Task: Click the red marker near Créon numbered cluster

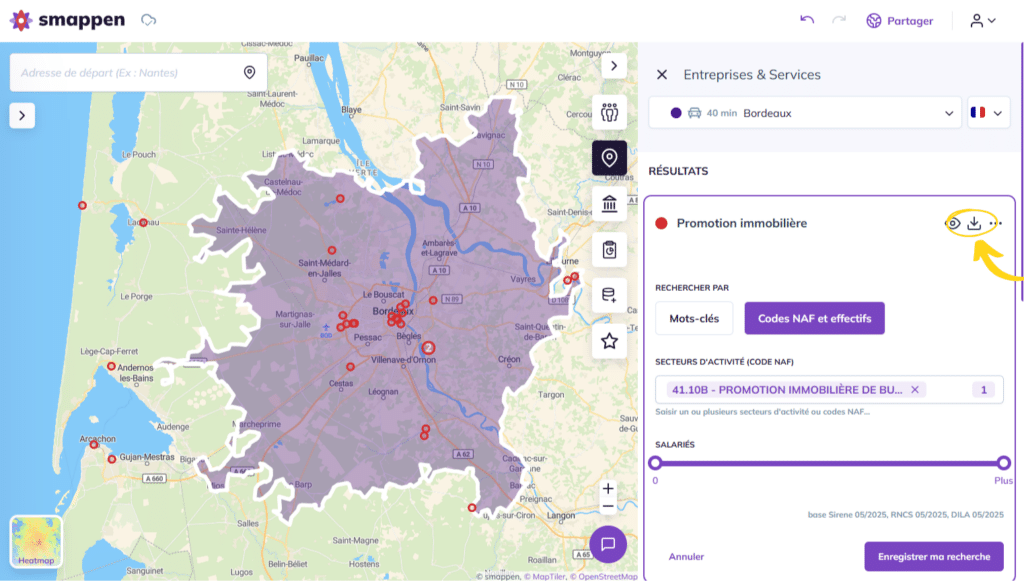Action: click(428, 348)
